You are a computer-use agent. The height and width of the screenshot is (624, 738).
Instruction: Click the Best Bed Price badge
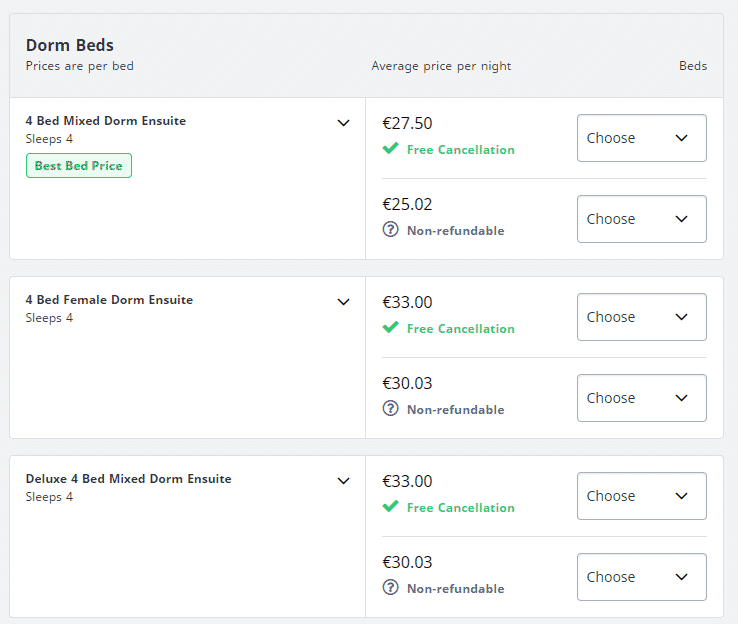point(79,166)
